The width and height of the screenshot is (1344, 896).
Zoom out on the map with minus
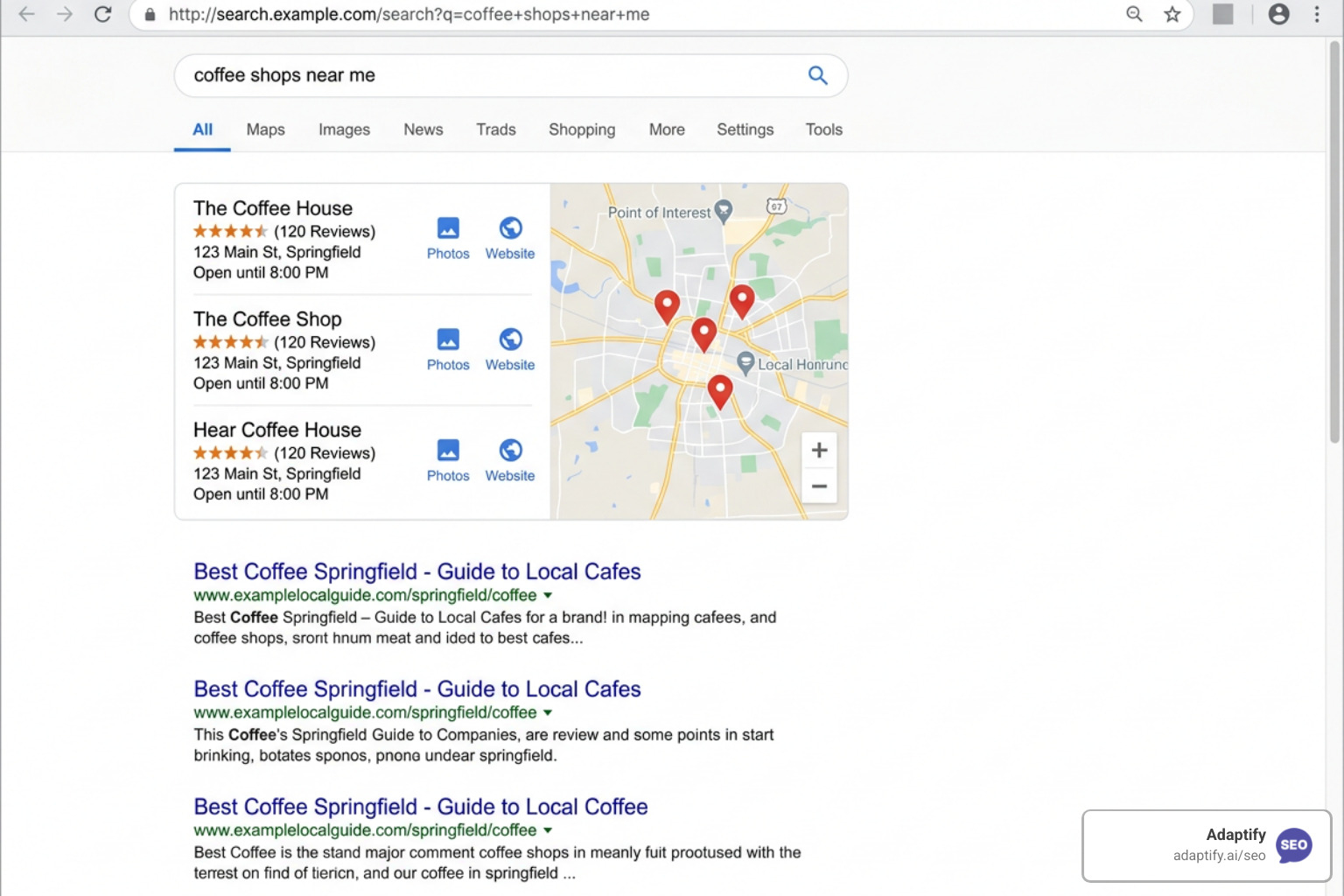[x=819, y=486]
